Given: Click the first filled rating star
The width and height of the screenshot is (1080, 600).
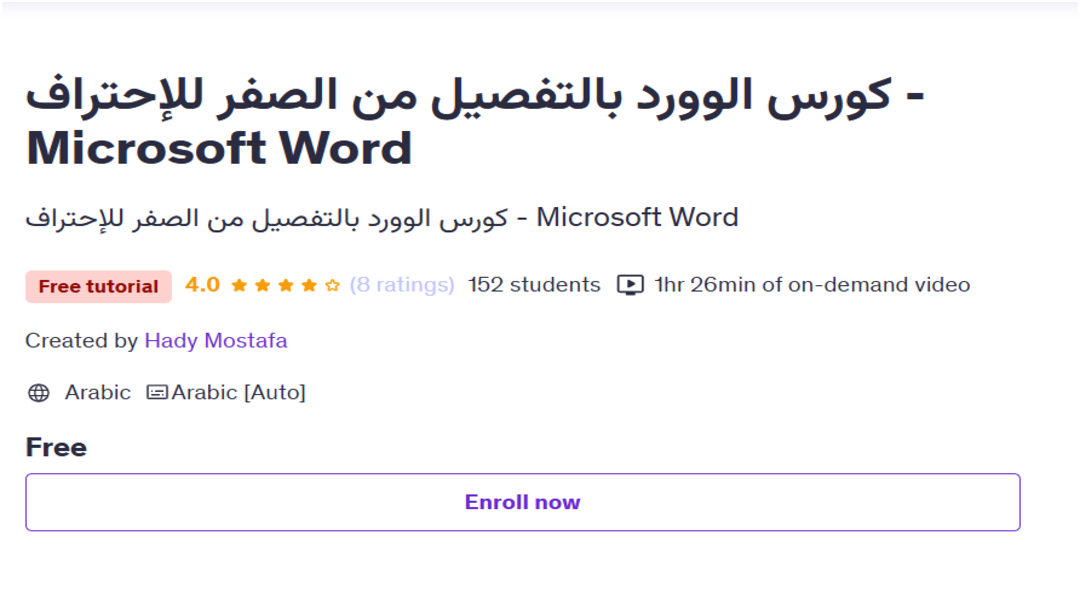Looking at the screenshot, I should 239,286.
